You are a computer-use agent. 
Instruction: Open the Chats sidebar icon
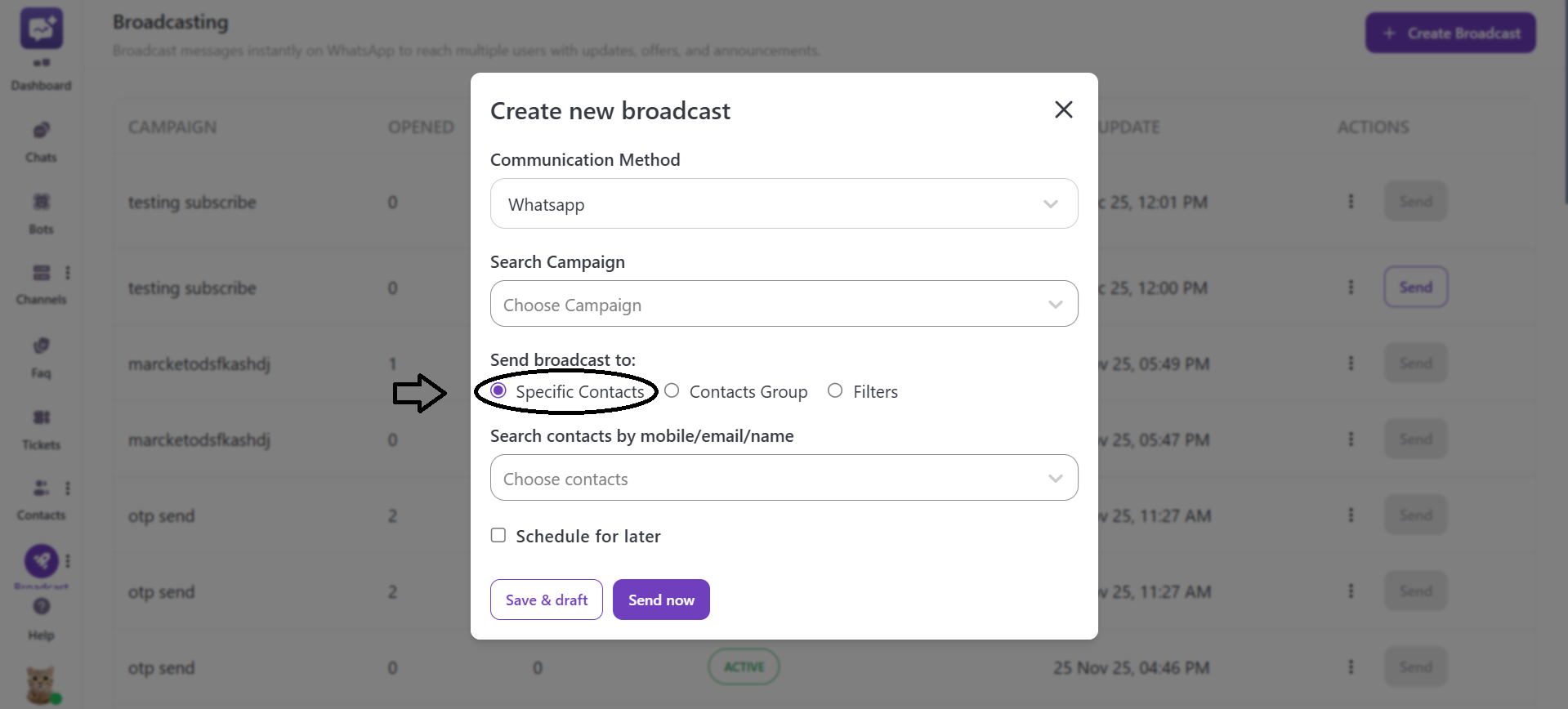tap(41, 131)
